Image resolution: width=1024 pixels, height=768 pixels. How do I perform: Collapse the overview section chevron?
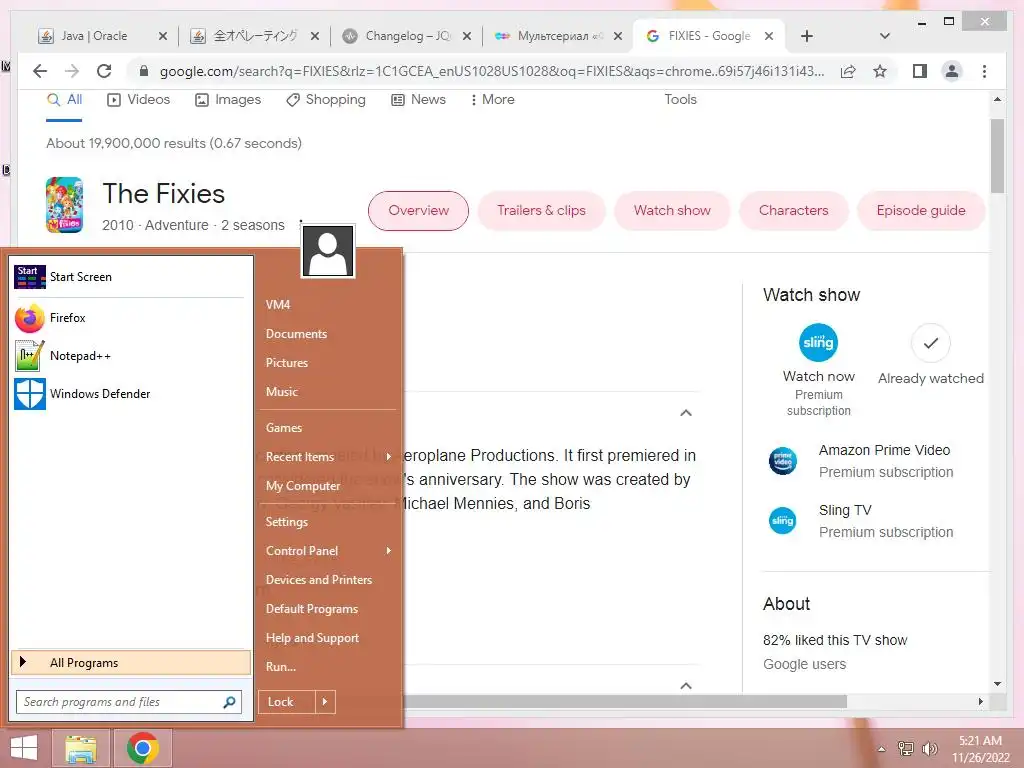click(x=686, y=413)
